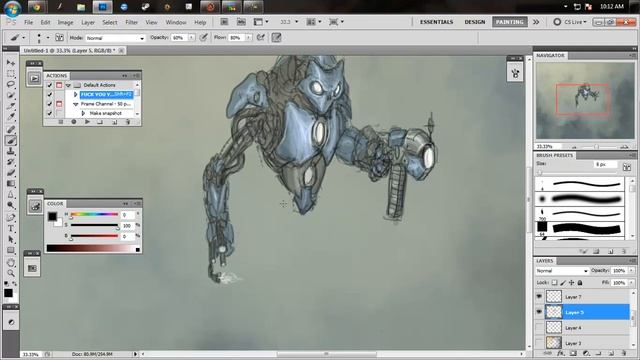Screen dimensions: 640x360
Task: Toggle dialog box for Default Actions
Action: pos(59,85)
